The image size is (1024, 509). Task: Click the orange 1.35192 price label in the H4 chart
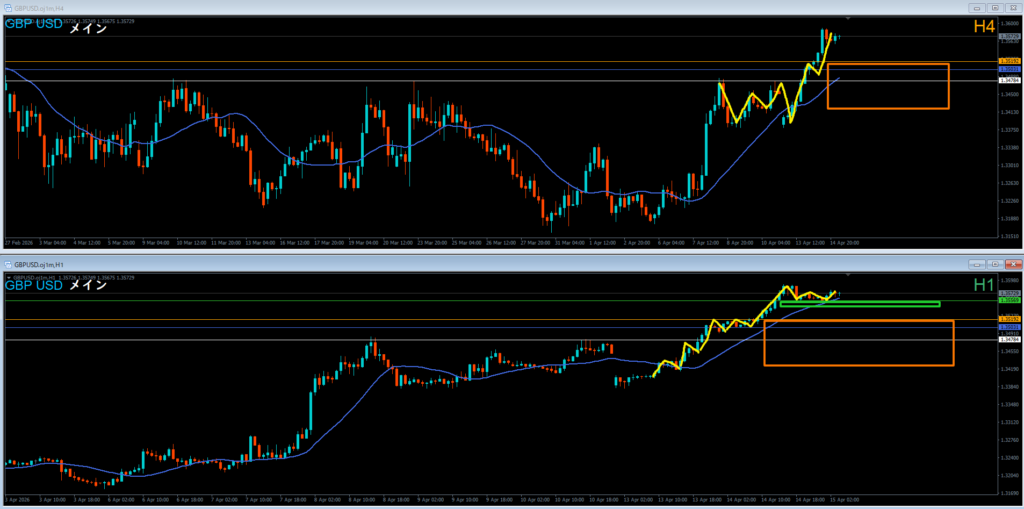[x=1010, y=61]
